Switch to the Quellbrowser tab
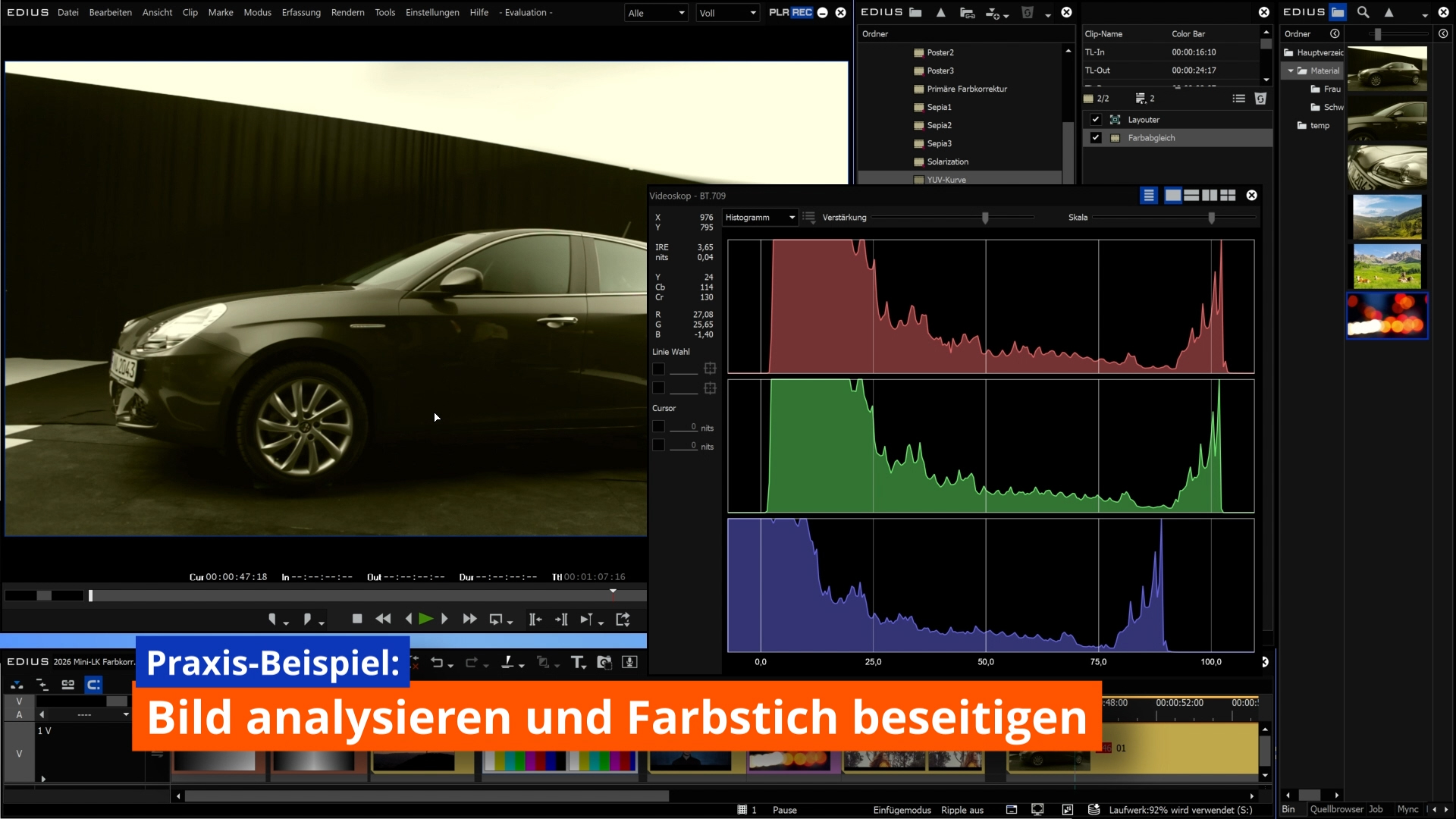 (1336, 809)
